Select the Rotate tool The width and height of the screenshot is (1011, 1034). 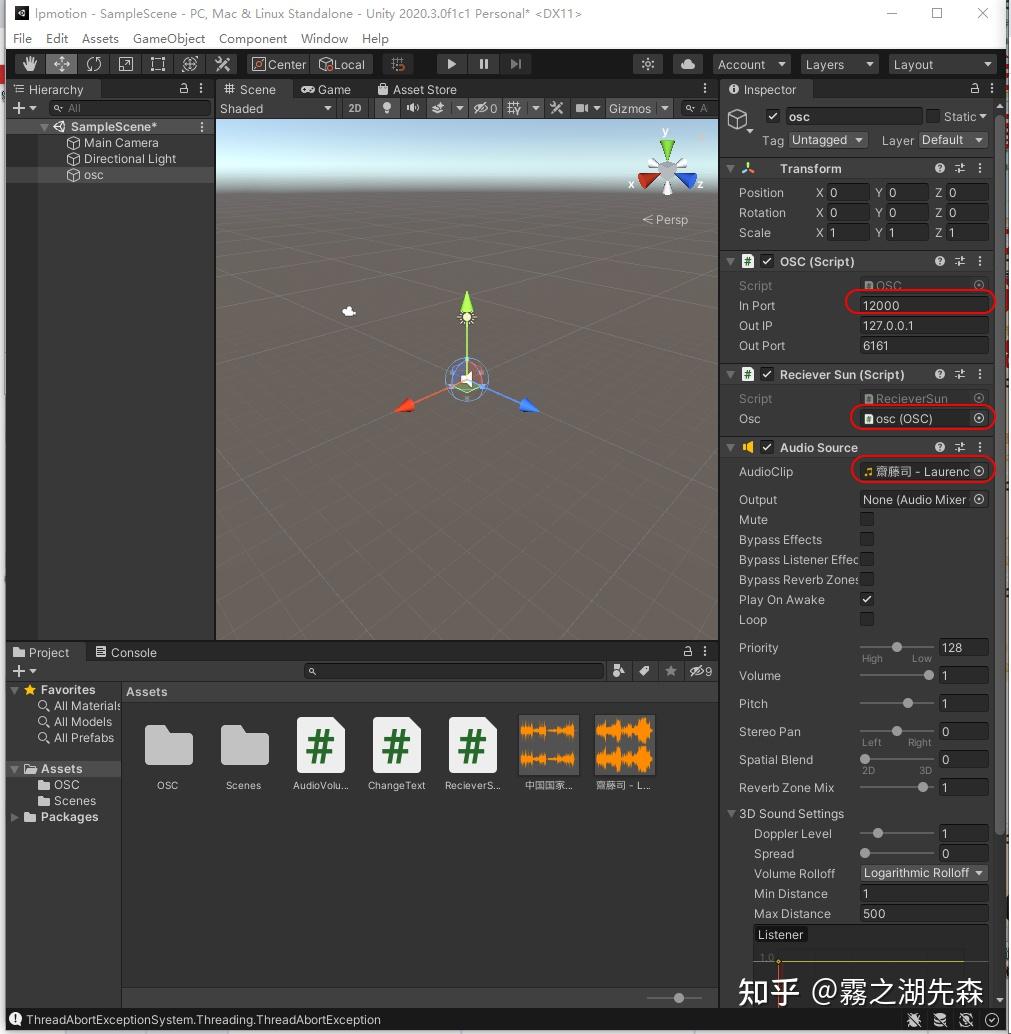pyautogui.click(x=94, y=63)
